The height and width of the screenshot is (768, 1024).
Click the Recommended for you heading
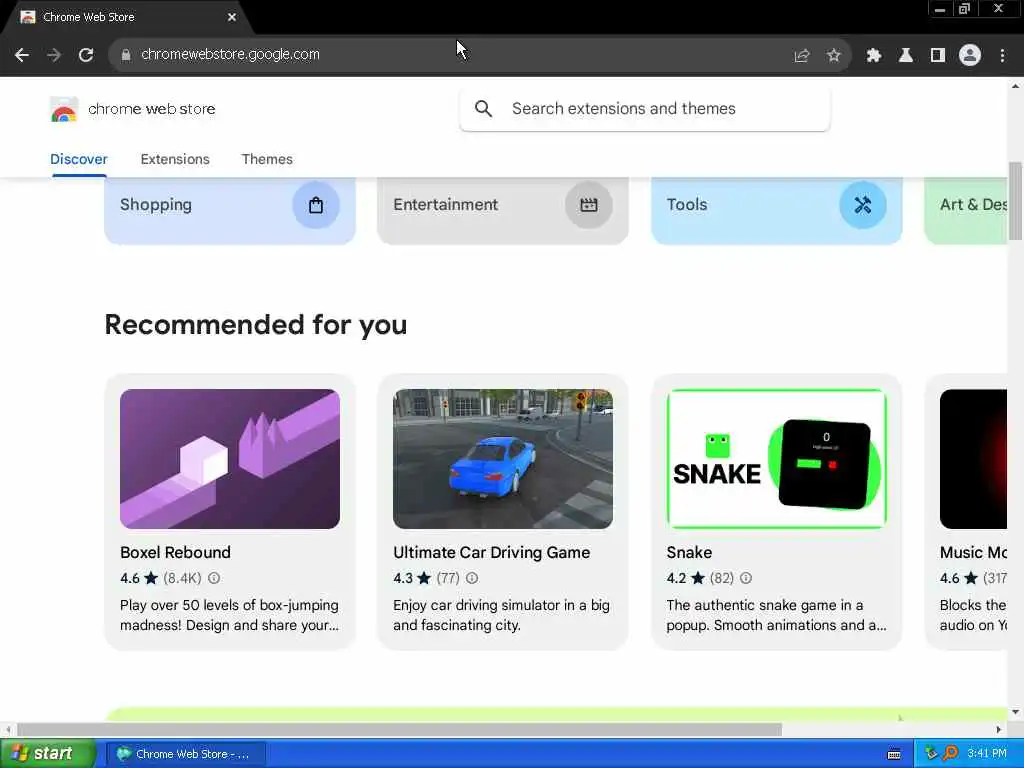click(x=256, y=325)
